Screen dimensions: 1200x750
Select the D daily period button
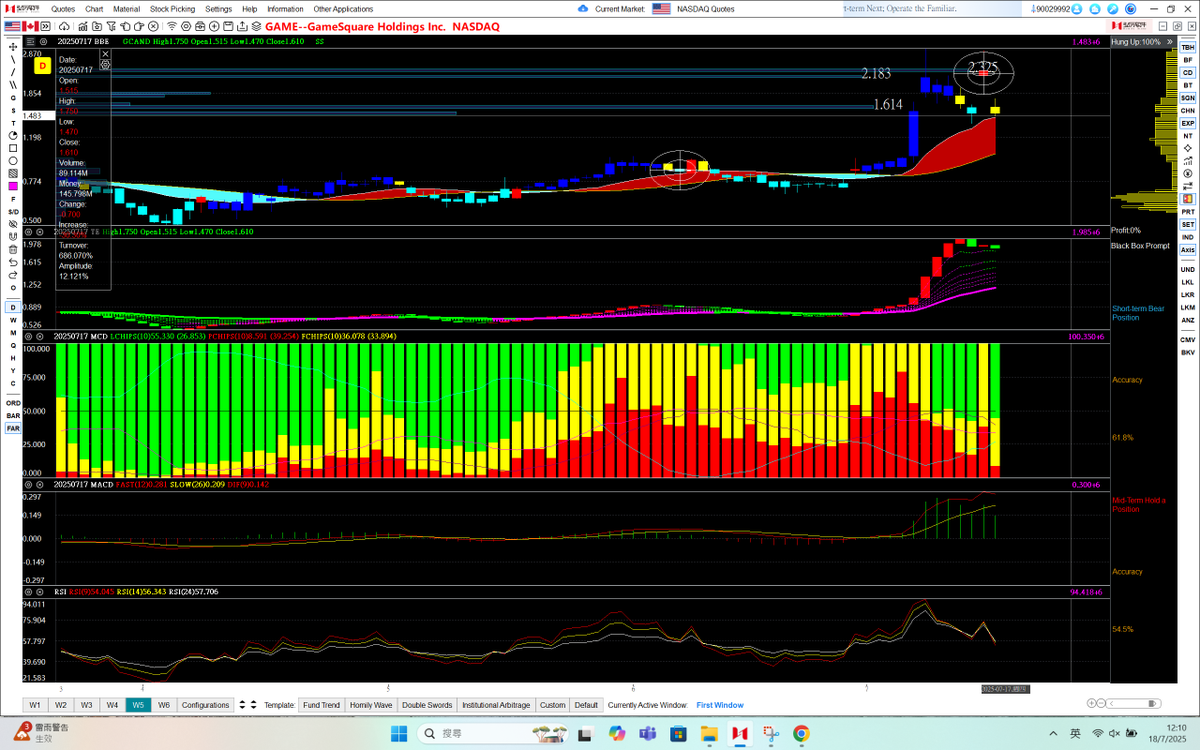[x=13, y=307]
